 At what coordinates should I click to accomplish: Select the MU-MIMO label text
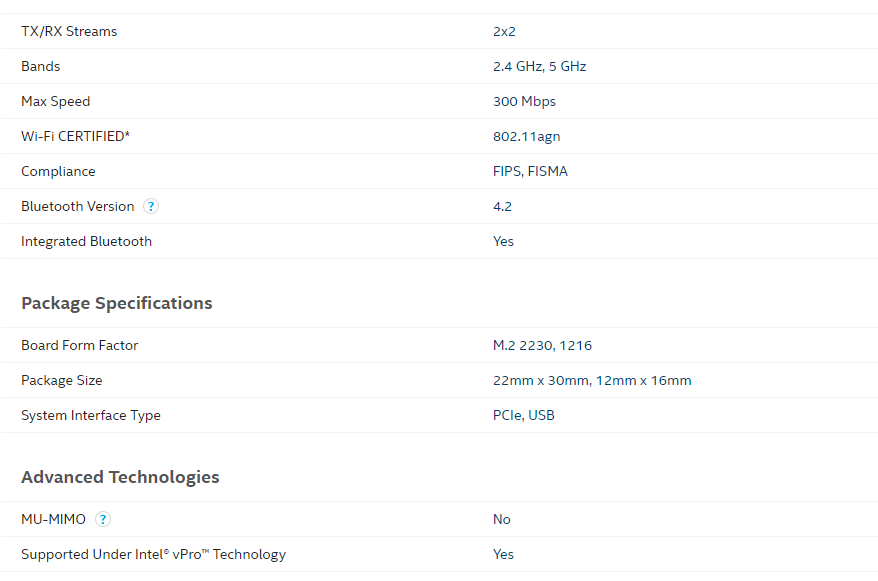coord(53,519)
